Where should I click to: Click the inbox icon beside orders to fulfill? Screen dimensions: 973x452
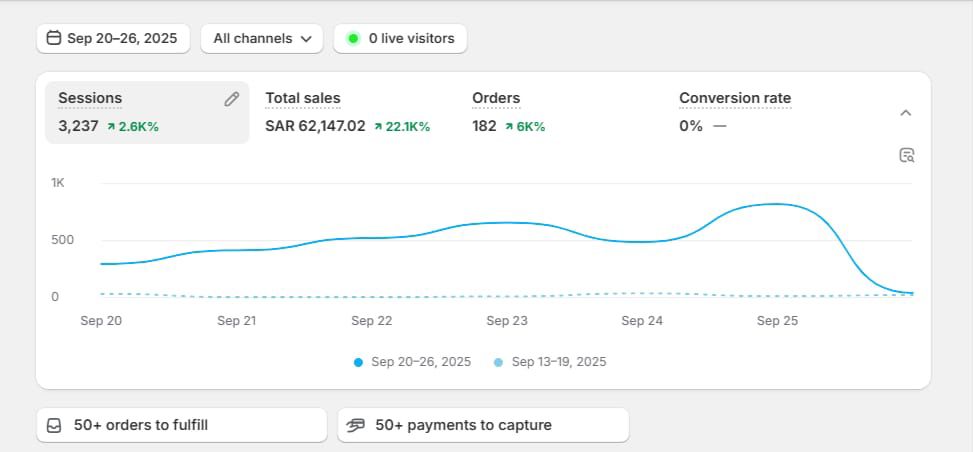coord(54,425)
